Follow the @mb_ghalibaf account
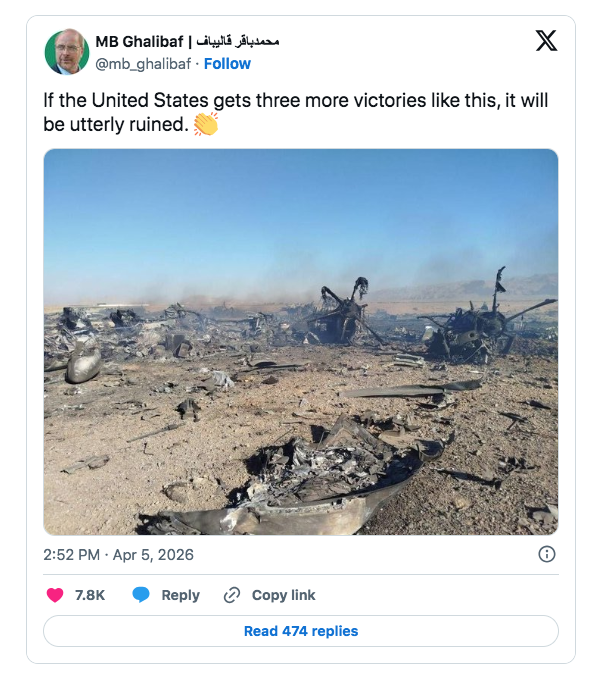Image resolution: width=600 pixels, height=674 pixels. pyautogui.click(x=227, y=63)
